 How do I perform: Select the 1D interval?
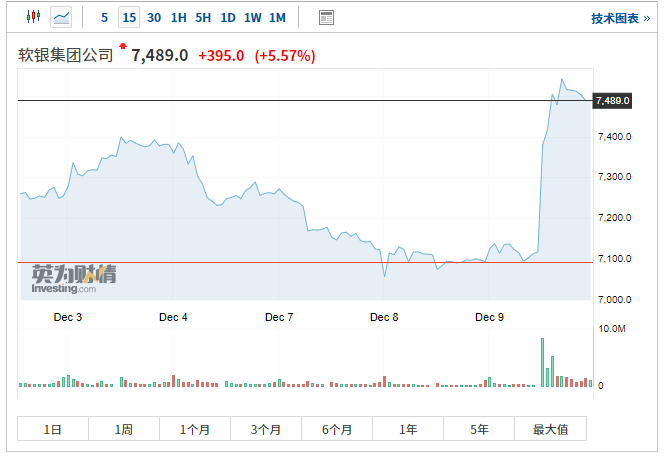(228, 18)
